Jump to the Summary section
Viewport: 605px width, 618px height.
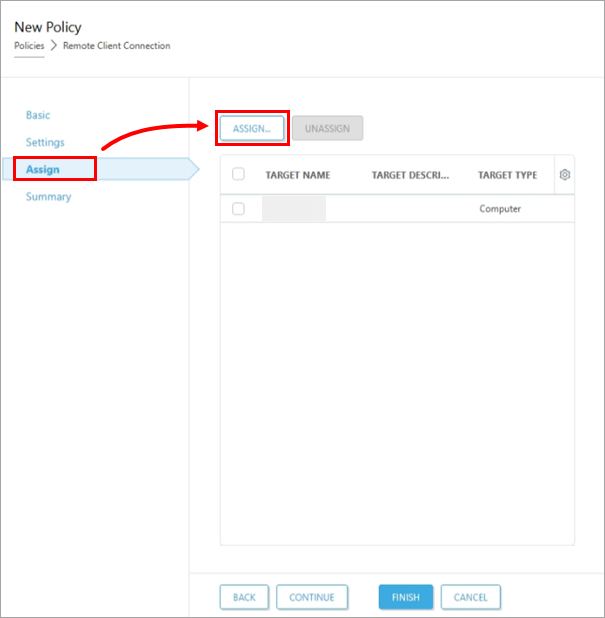pyautogui.click(x=48, y=197)
